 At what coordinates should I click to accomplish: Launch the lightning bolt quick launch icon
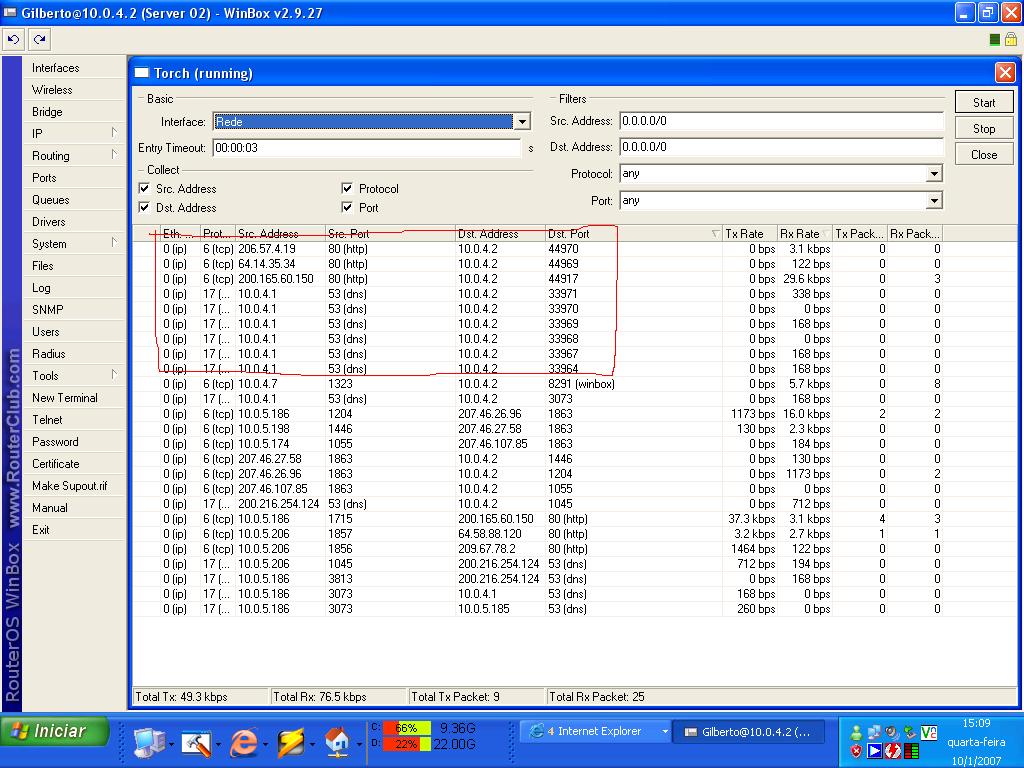[x=290, y=743]
